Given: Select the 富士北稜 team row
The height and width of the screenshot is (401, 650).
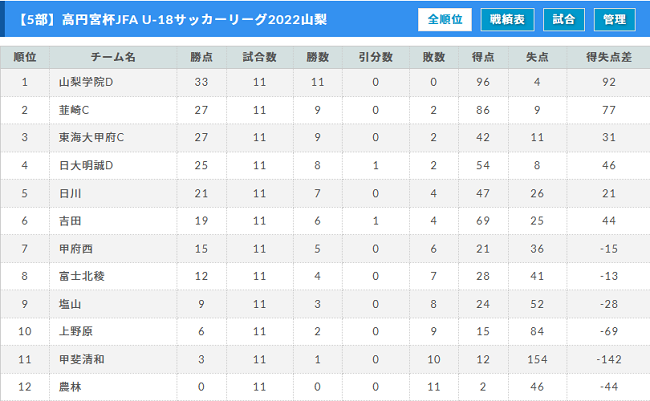Looking at the screenshot, I should coord(325,276).
